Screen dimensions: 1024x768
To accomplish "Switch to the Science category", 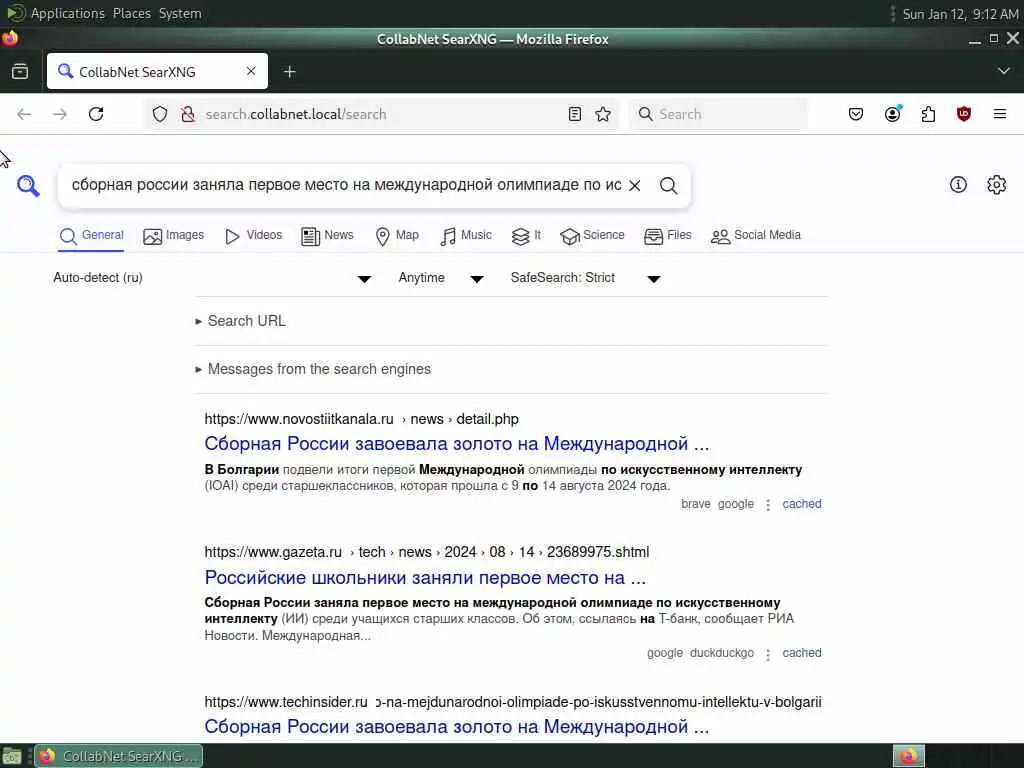I will tap(592, 236).
